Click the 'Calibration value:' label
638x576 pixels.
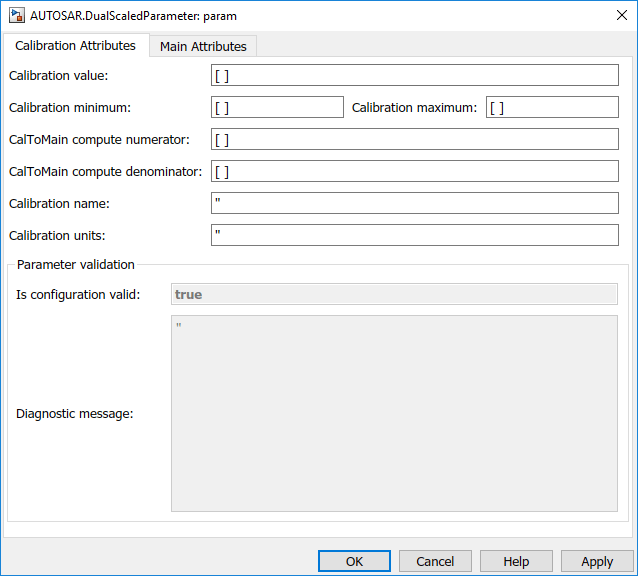click(x=59, y=76)
